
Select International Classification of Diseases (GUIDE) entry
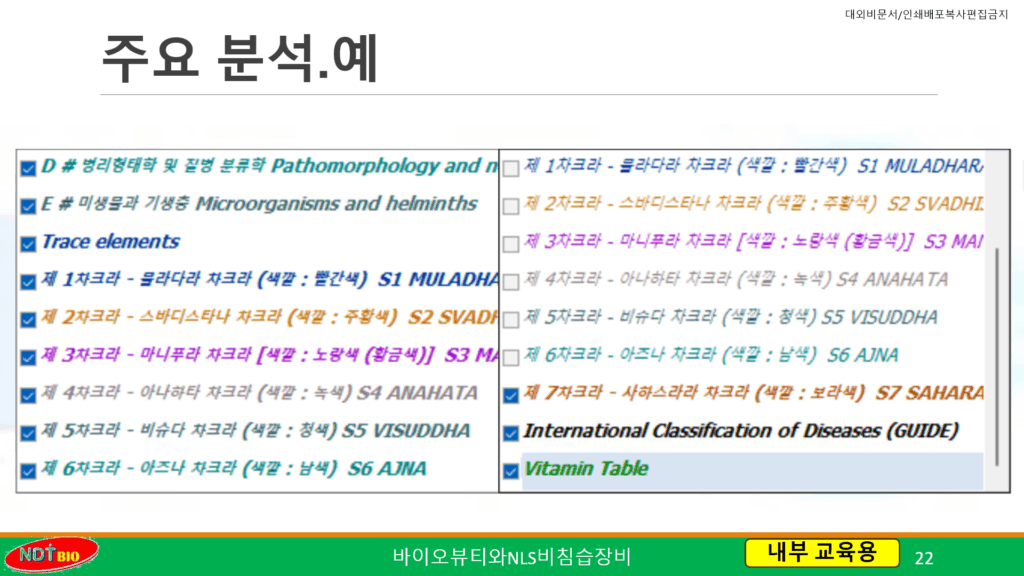740,431
